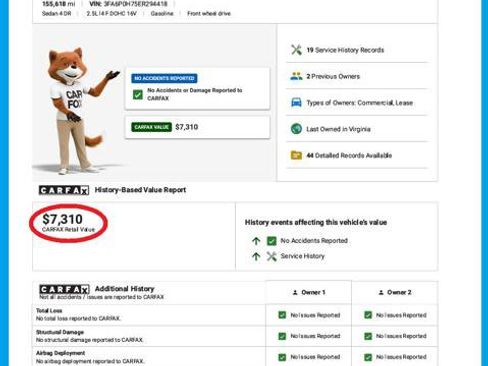The width and height of the screenshot is (488, 366).
Task: Click the Service History wrench icon
Action: point(296,50)
